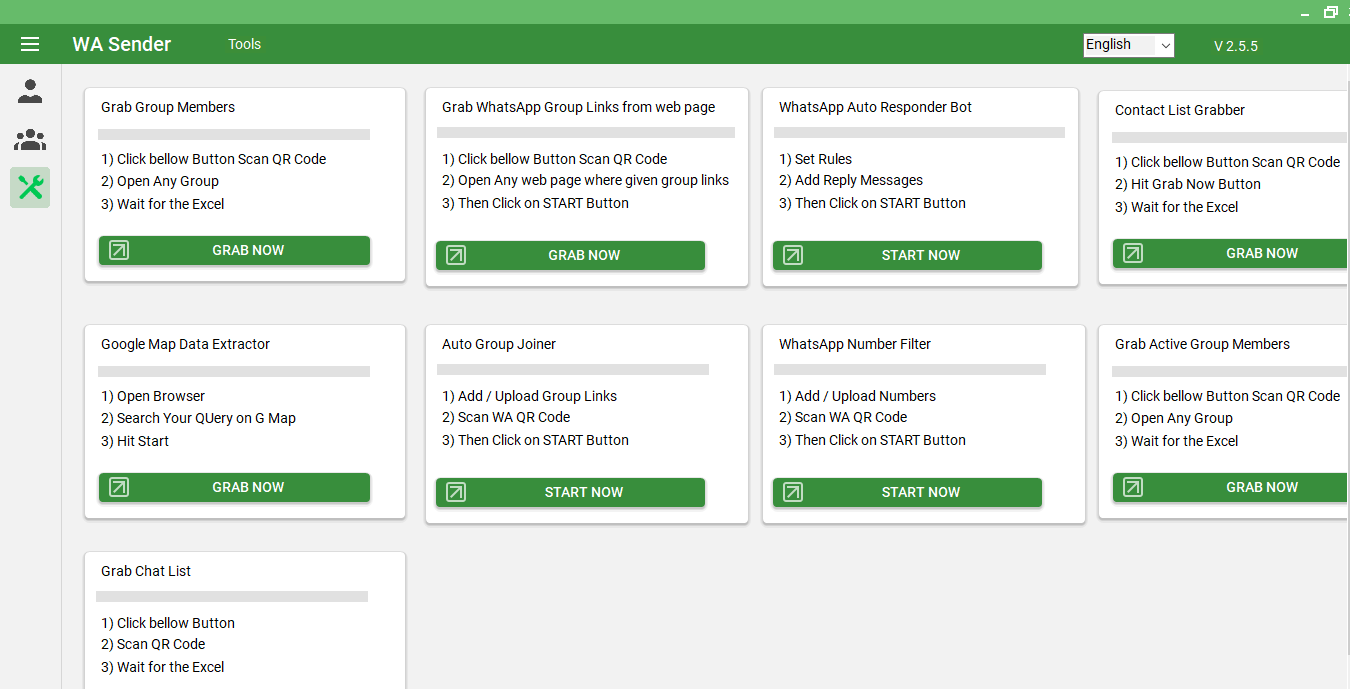Screen dimensions: 1350x689
Task: Click arrow icon on WhatsApp Number Filter button
Action: pos(793,492)
